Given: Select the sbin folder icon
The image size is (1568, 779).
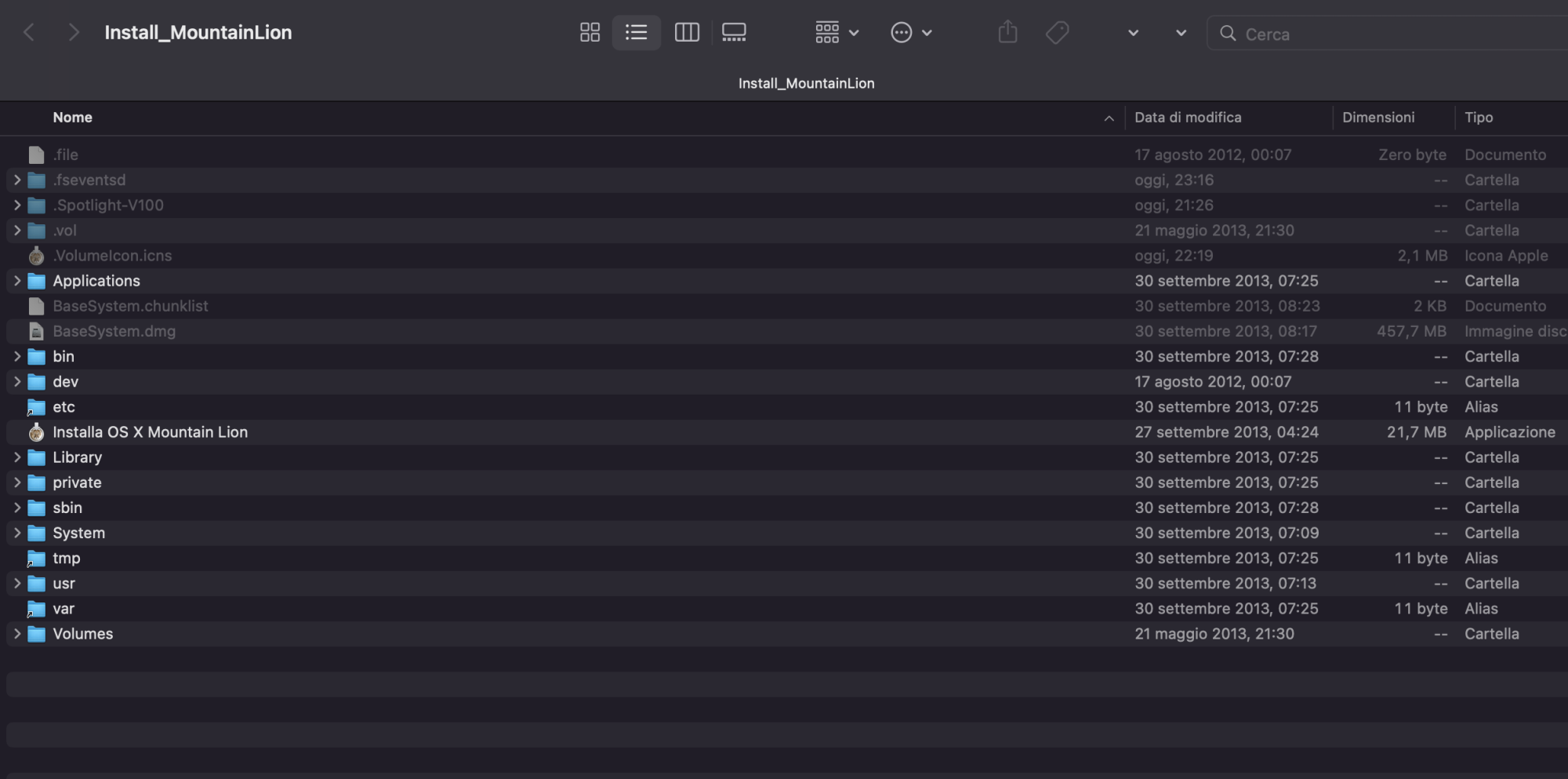Looking at the screenshot, I should (x=36, y=508).
